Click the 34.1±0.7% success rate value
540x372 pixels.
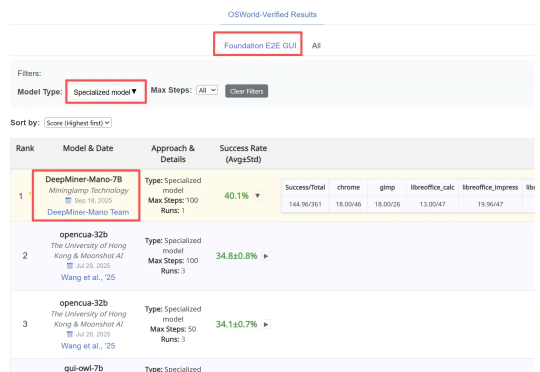pos(236,324)
